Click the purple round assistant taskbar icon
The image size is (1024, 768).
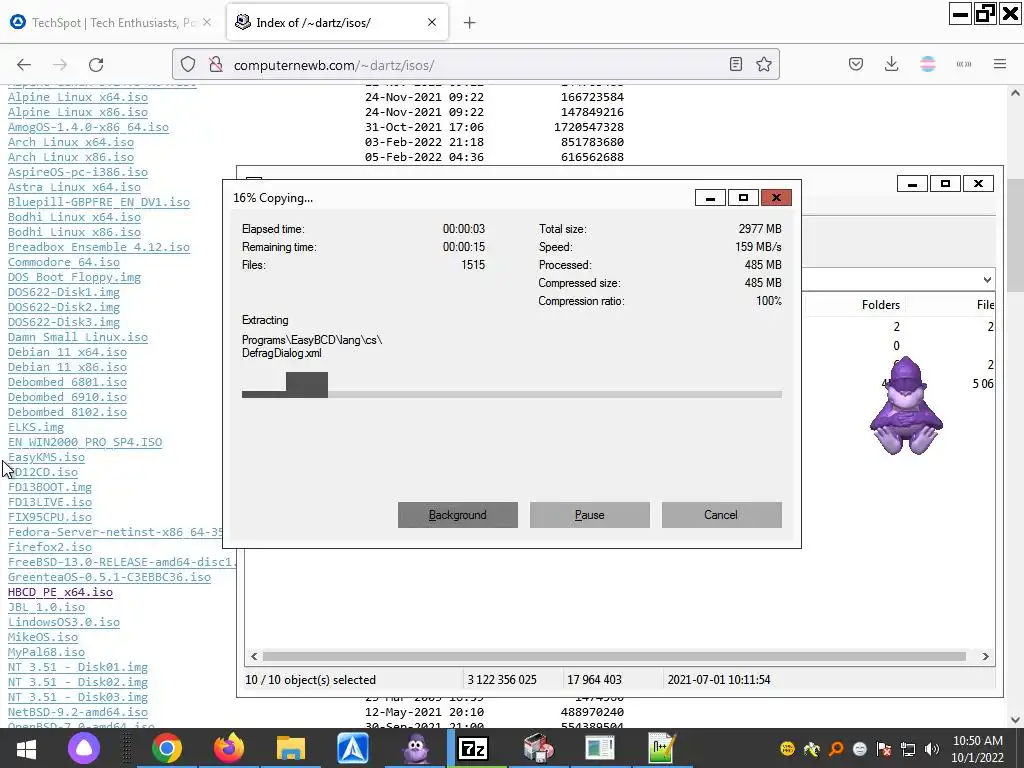click(84, 748)
